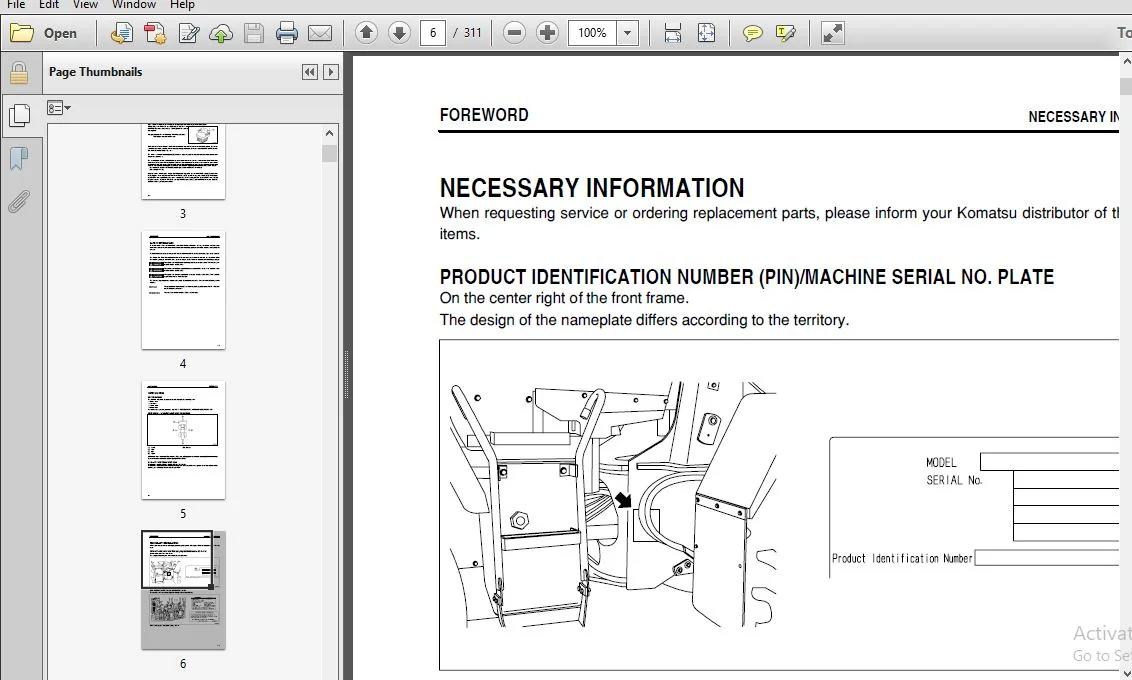Click the thumbnails panel scroll up arrow
Viewport: 1132px width, 680px height.
[329, 133]
